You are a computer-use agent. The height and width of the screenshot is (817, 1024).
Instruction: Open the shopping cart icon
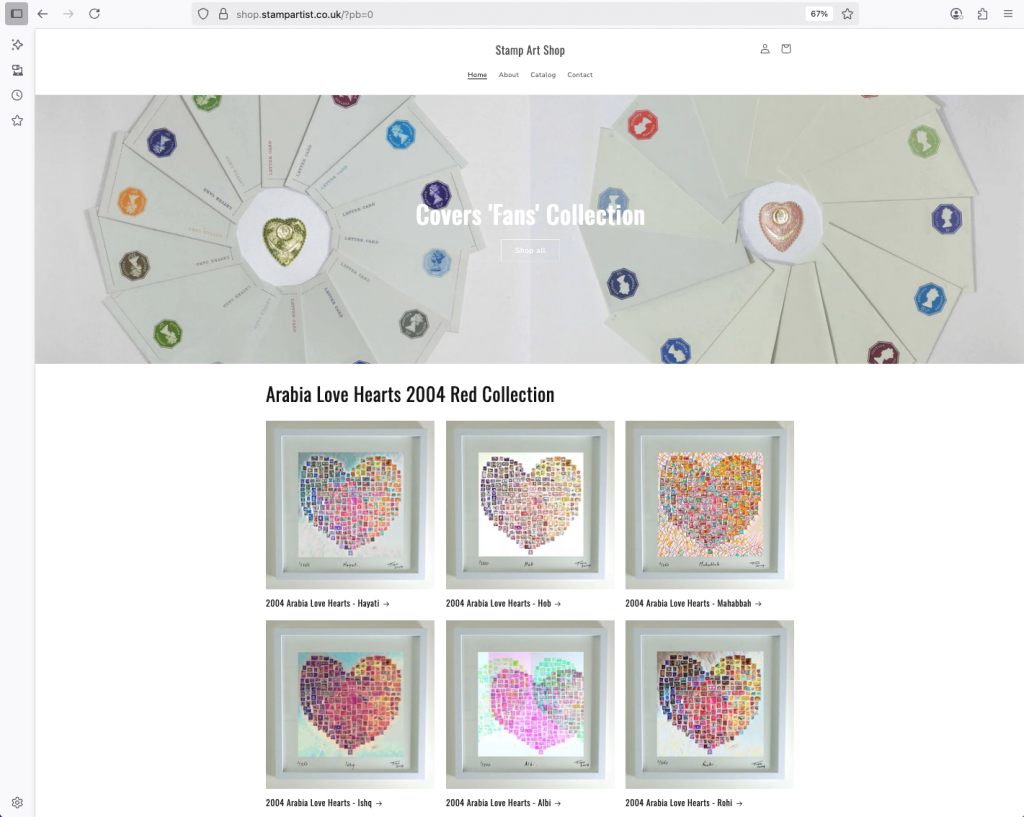point(786,49)
